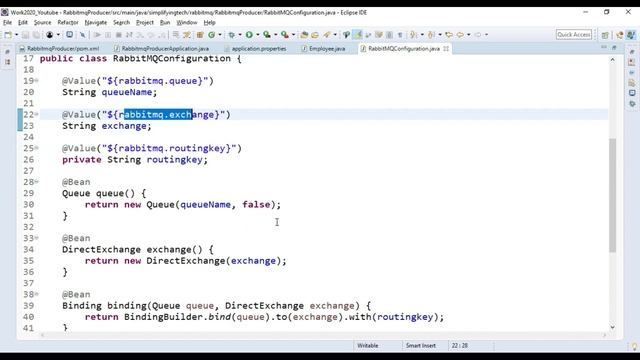Open the Debug configurations dropdown arrow
This screenshot has width=640, height=360.
(240, 35)
